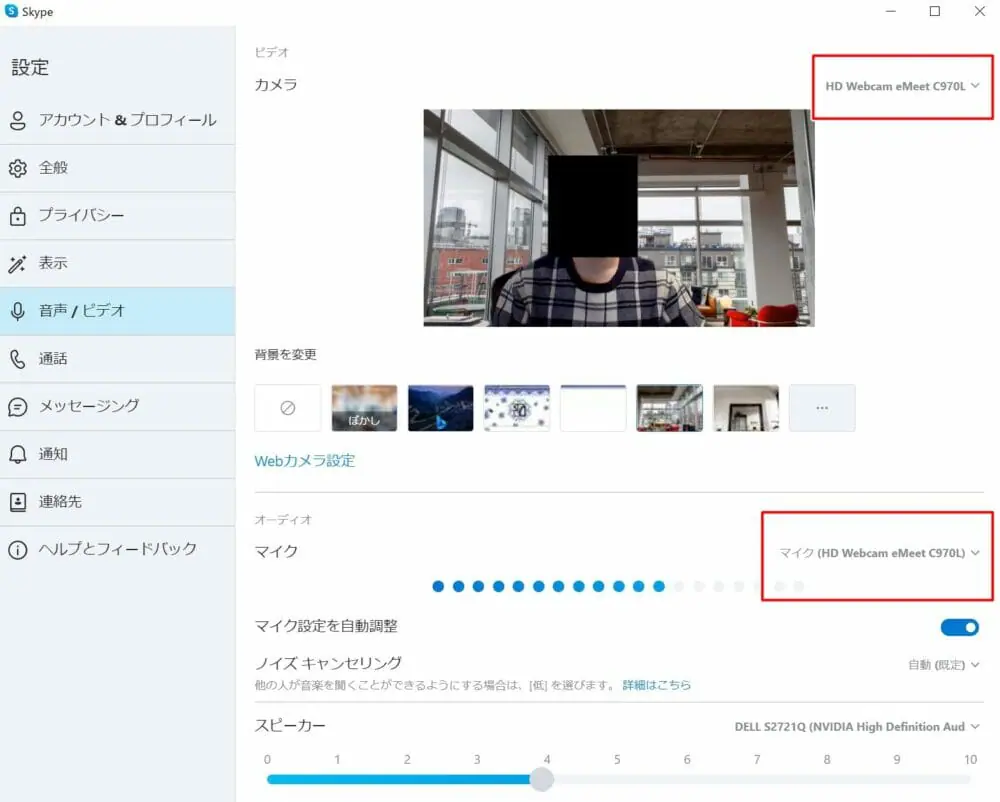
Task: Open the Webカメラ設定 link
Action: (x=305, y=461)
